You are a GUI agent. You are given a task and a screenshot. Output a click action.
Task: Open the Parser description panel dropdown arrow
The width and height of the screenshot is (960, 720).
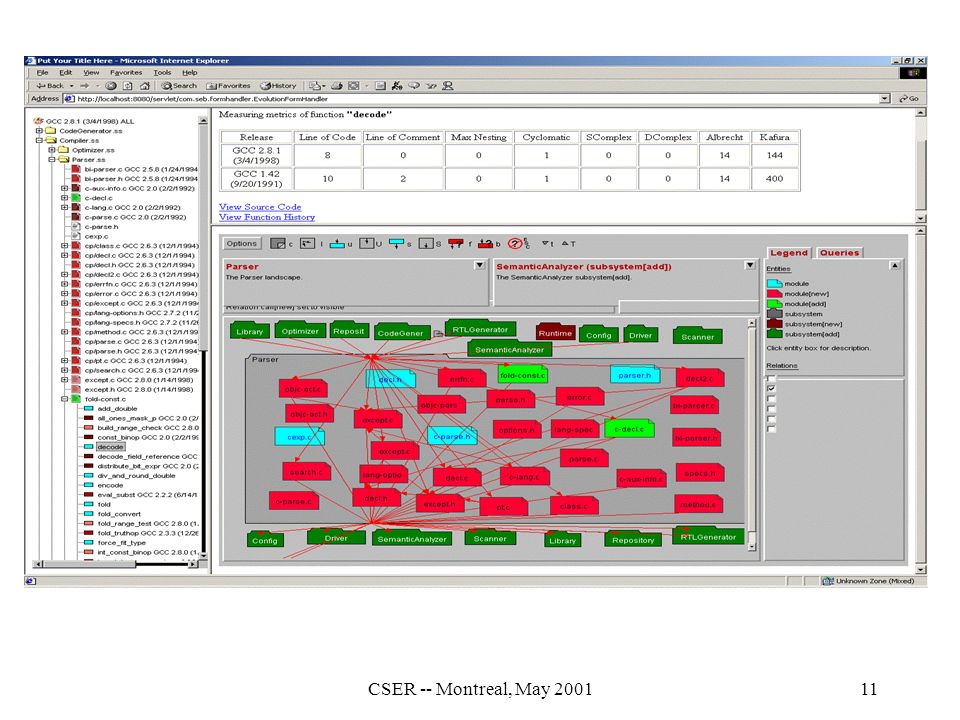tap(480, 265)
